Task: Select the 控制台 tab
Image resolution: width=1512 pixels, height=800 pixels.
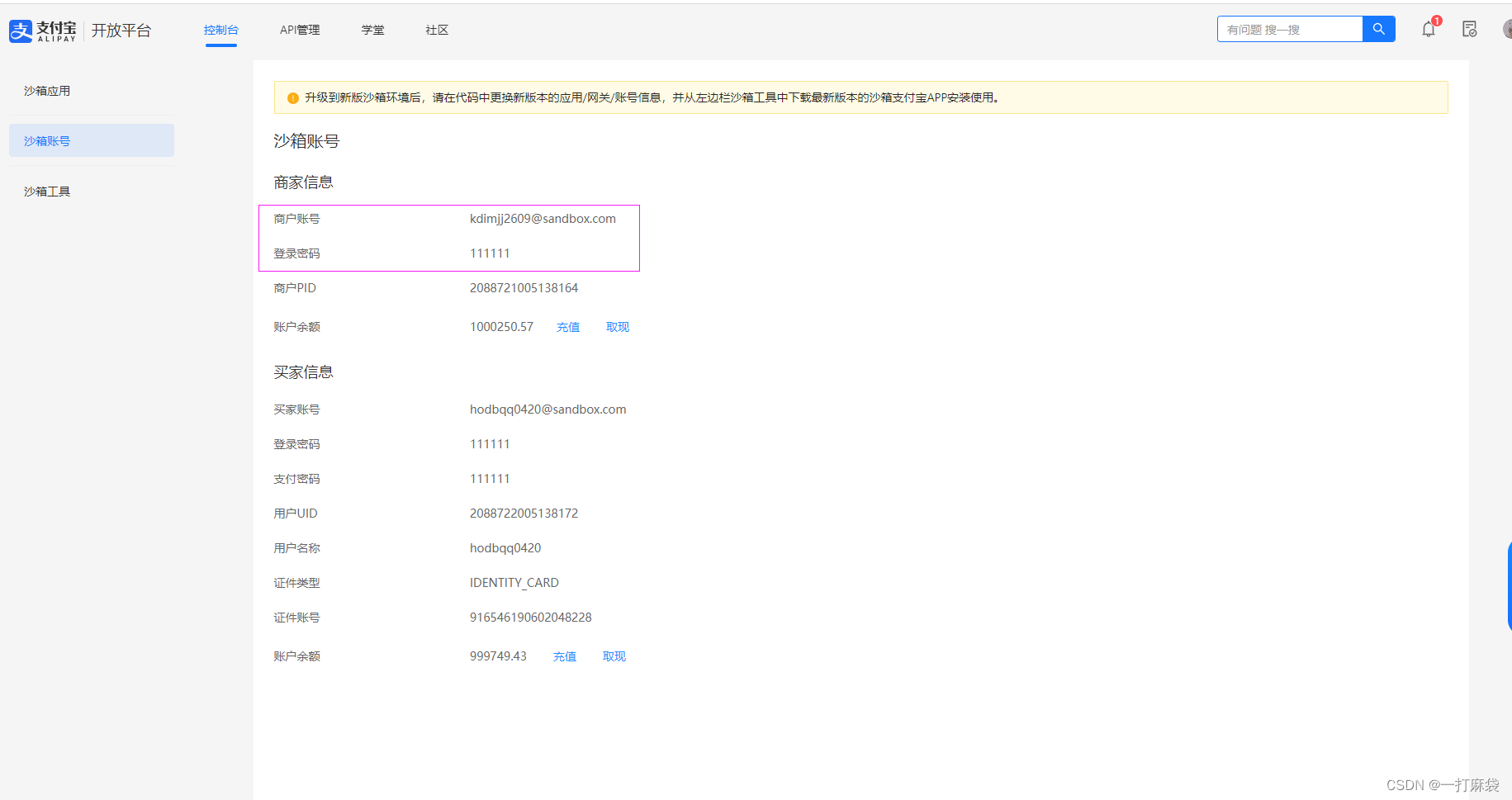Action: click(x=220, y=30)
